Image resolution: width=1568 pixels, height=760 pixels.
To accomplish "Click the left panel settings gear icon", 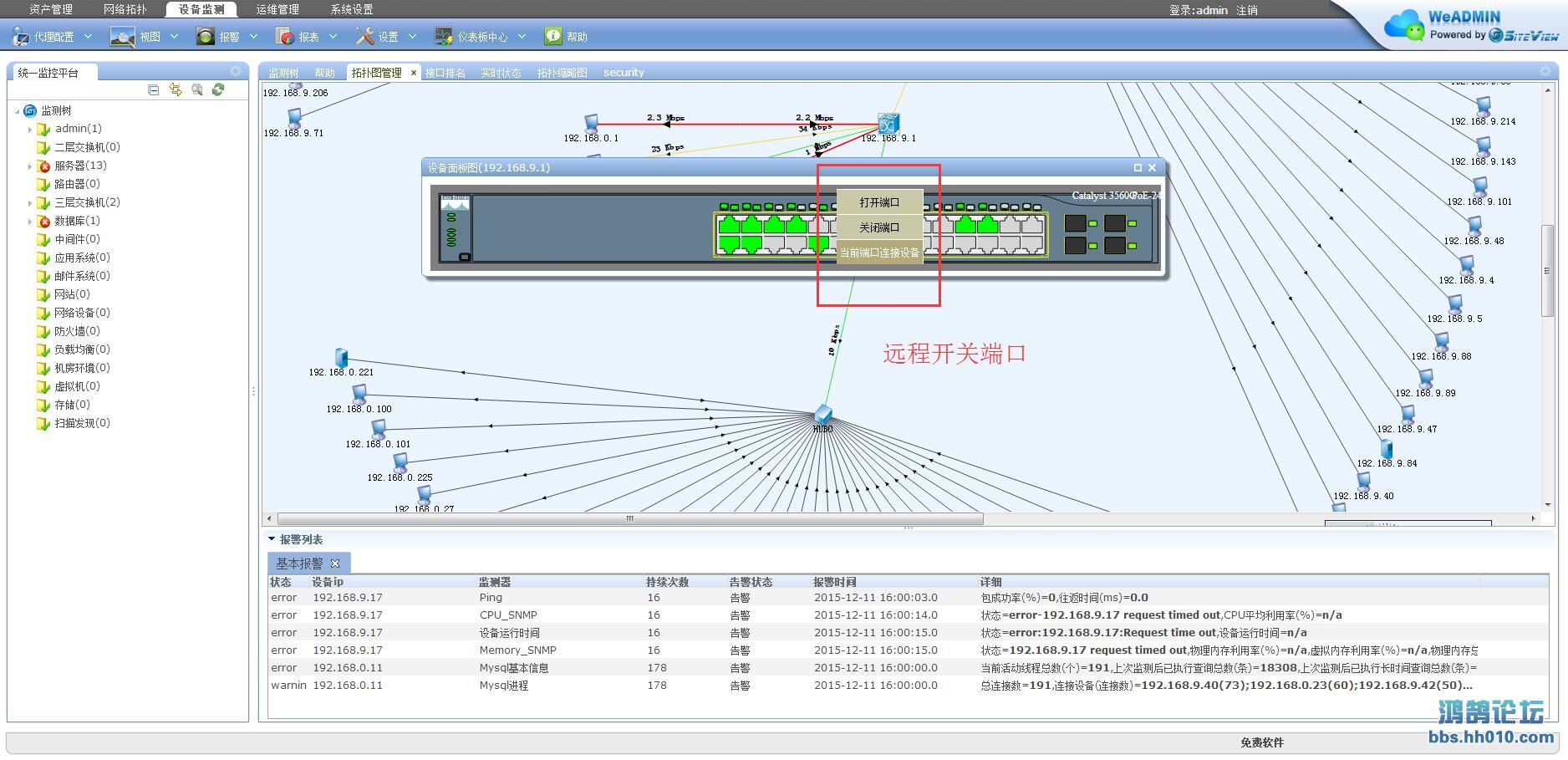I will pyautogui.click(x=236, y=72).
